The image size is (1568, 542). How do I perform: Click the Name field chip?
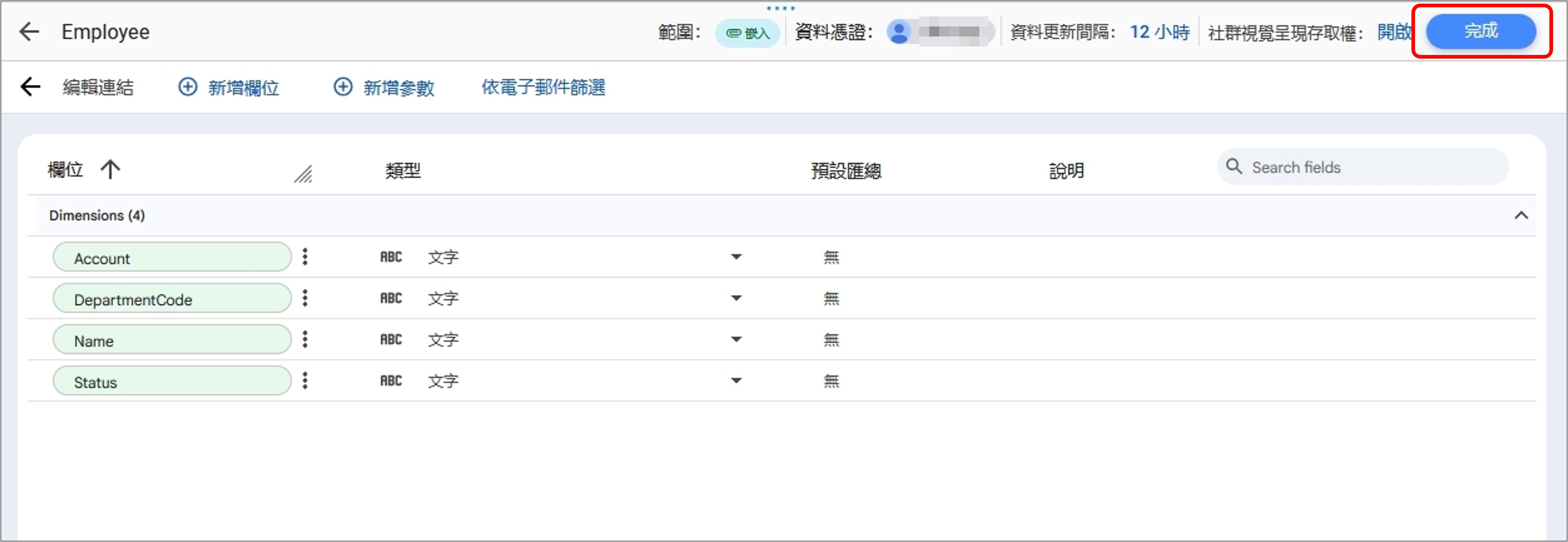[172, 340]
